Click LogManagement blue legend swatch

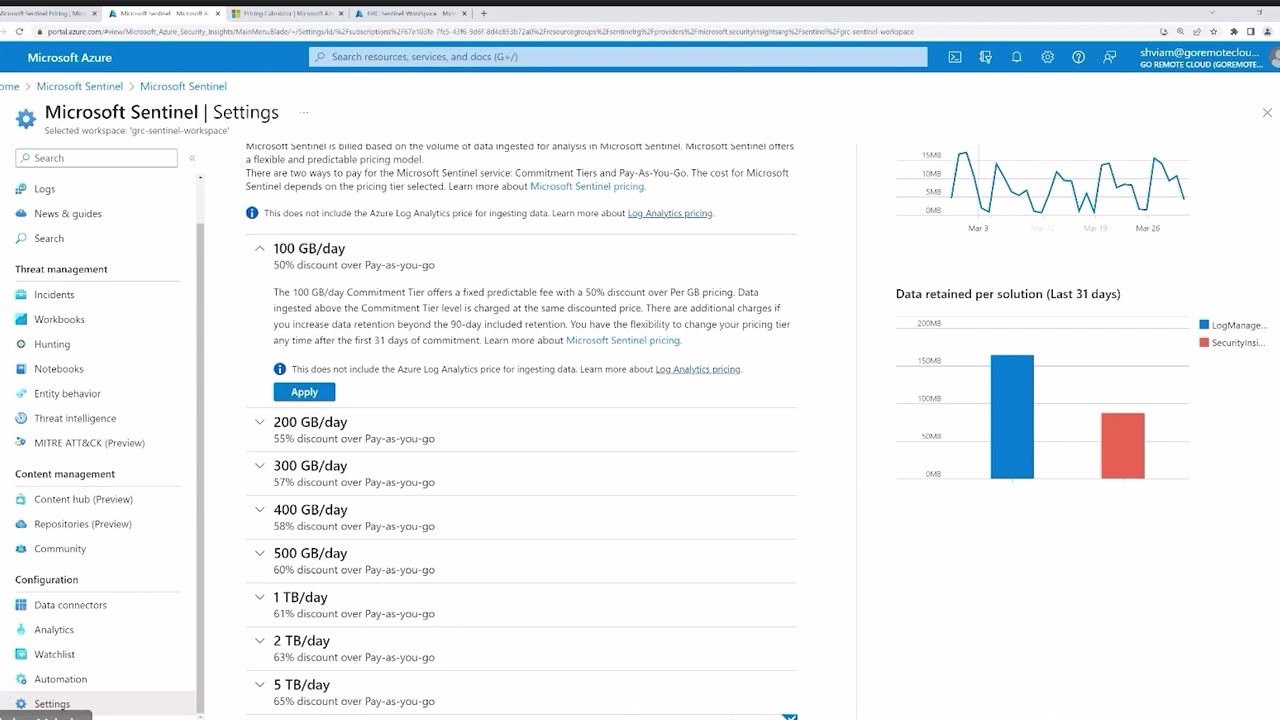[1204, 325]
